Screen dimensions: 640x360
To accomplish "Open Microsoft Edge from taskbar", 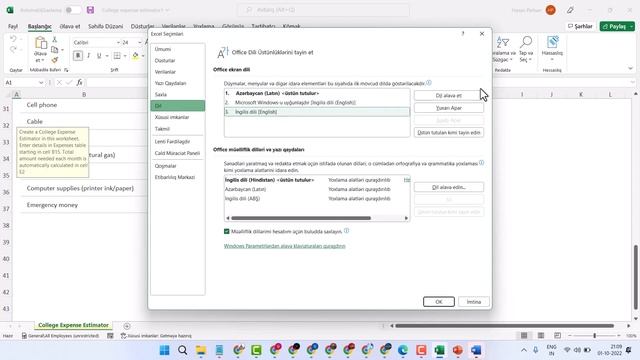I will point(403,350).
